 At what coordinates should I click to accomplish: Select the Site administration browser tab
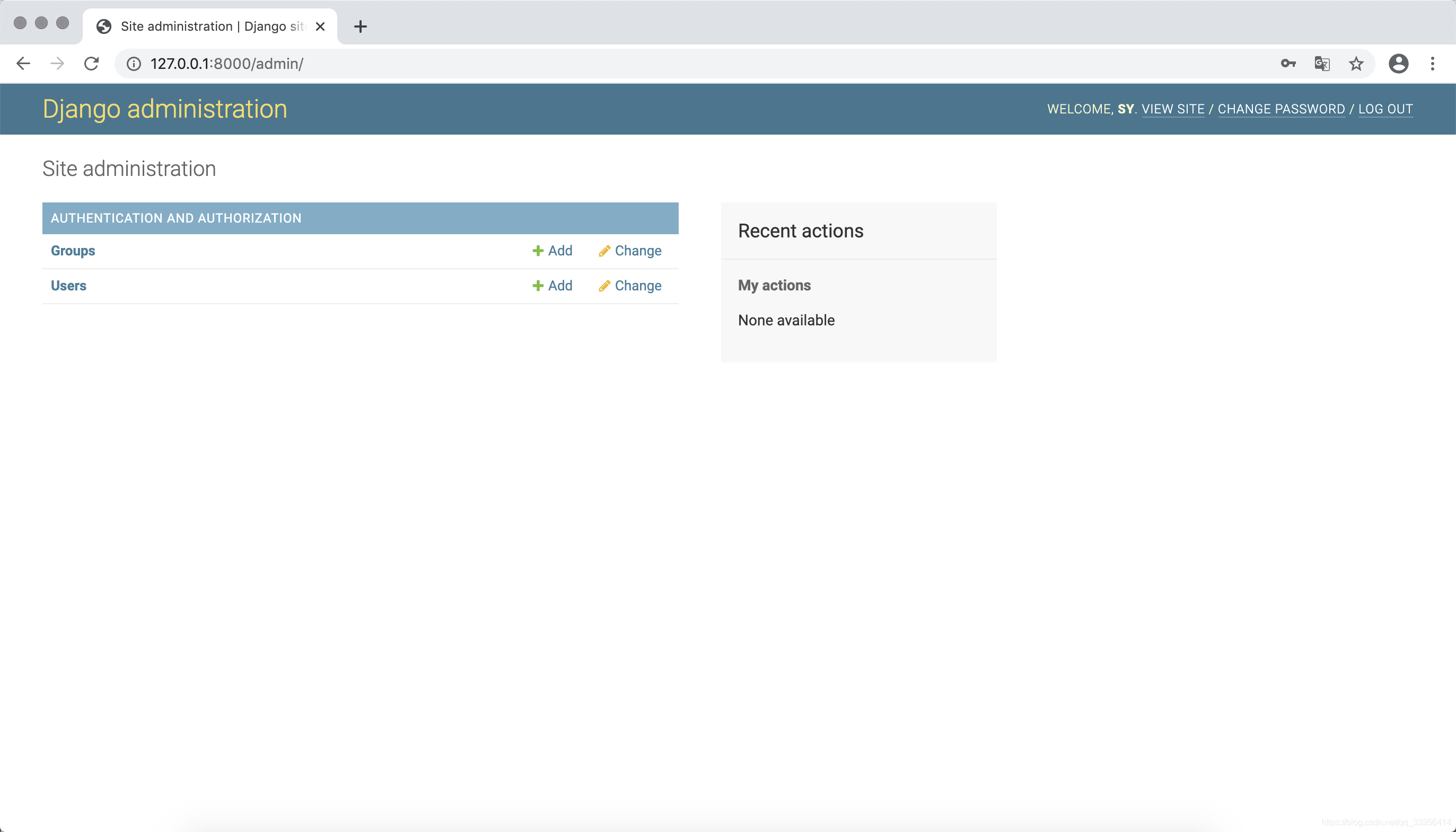click(210, 26)
